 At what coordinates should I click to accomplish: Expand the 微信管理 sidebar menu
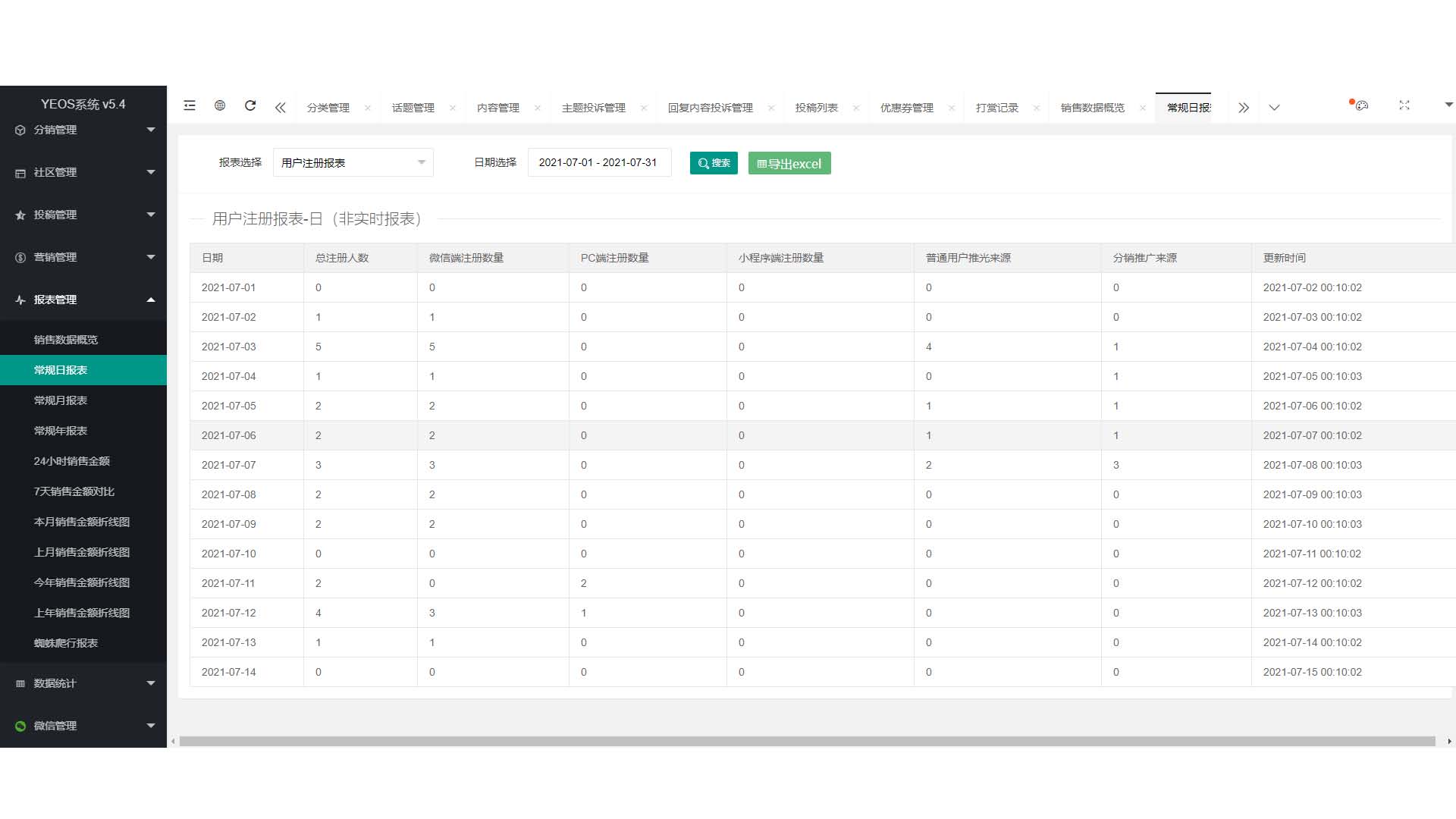tap(83, 726)
